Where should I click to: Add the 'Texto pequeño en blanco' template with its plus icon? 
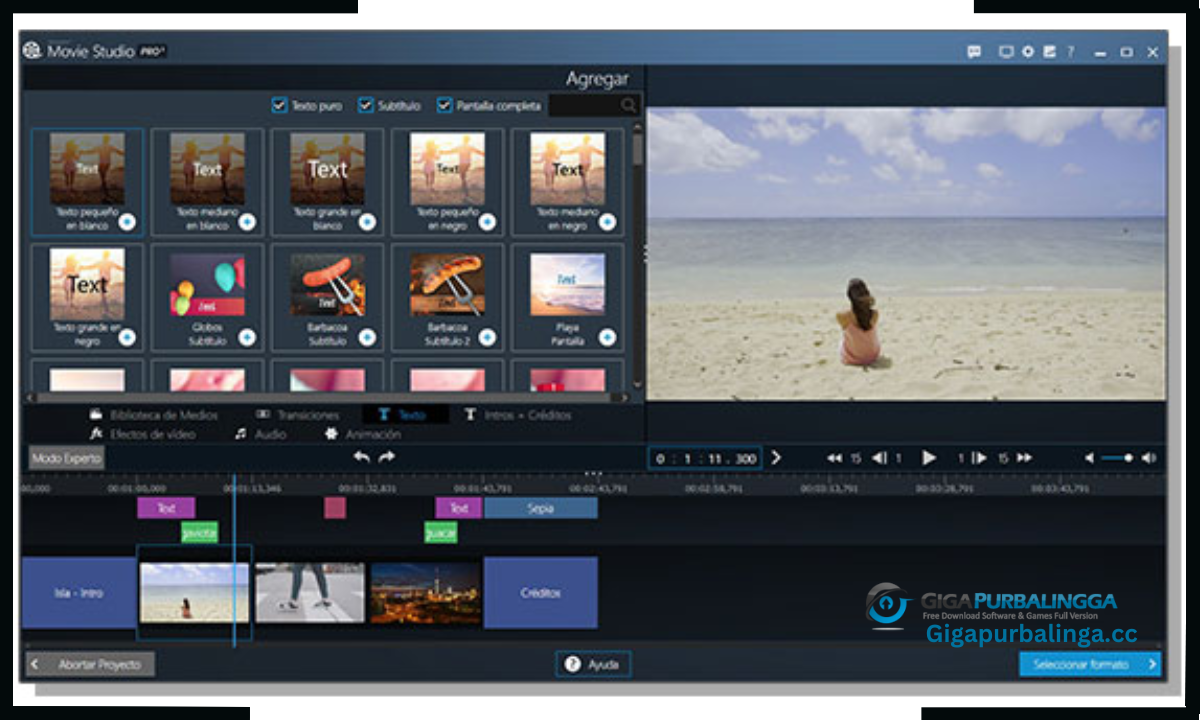tap(127, 221)
